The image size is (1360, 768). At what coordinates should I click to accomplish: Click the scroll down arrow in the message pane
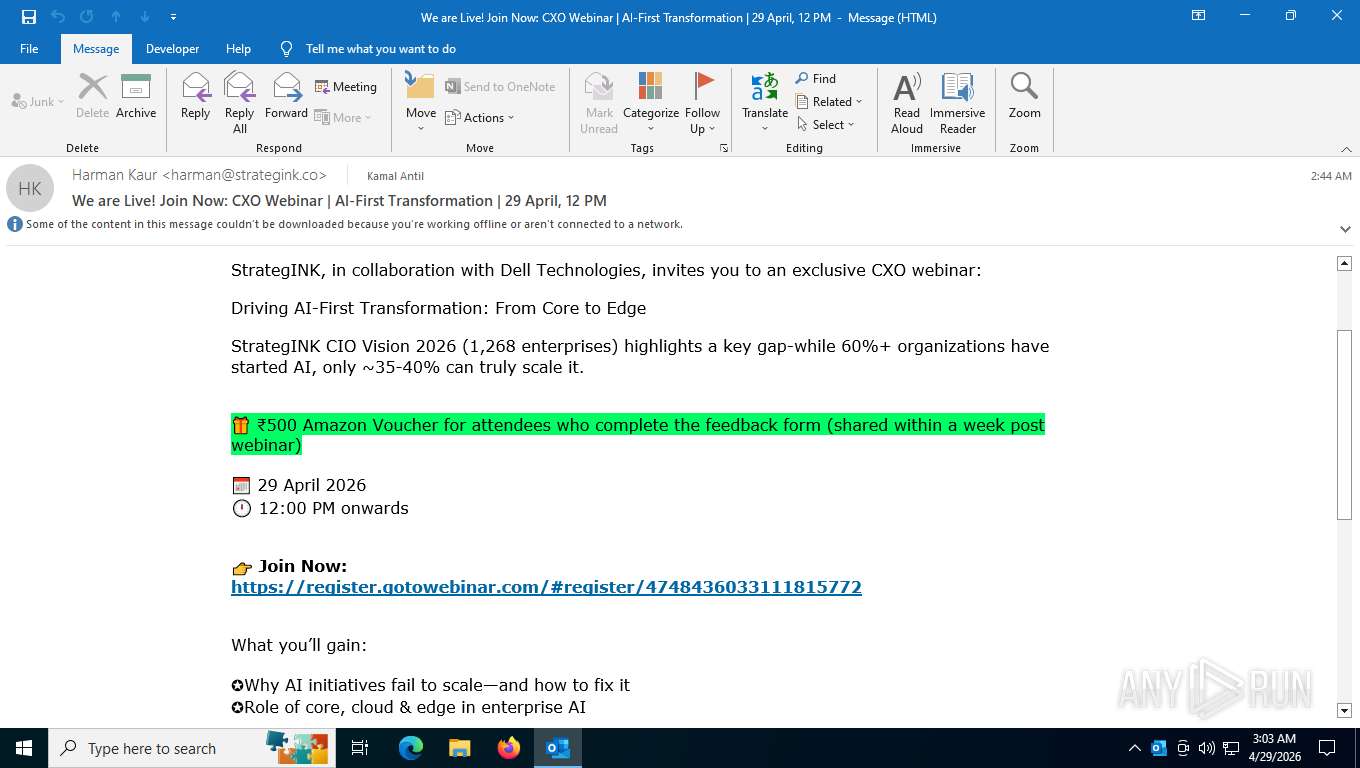(1344, 710)
